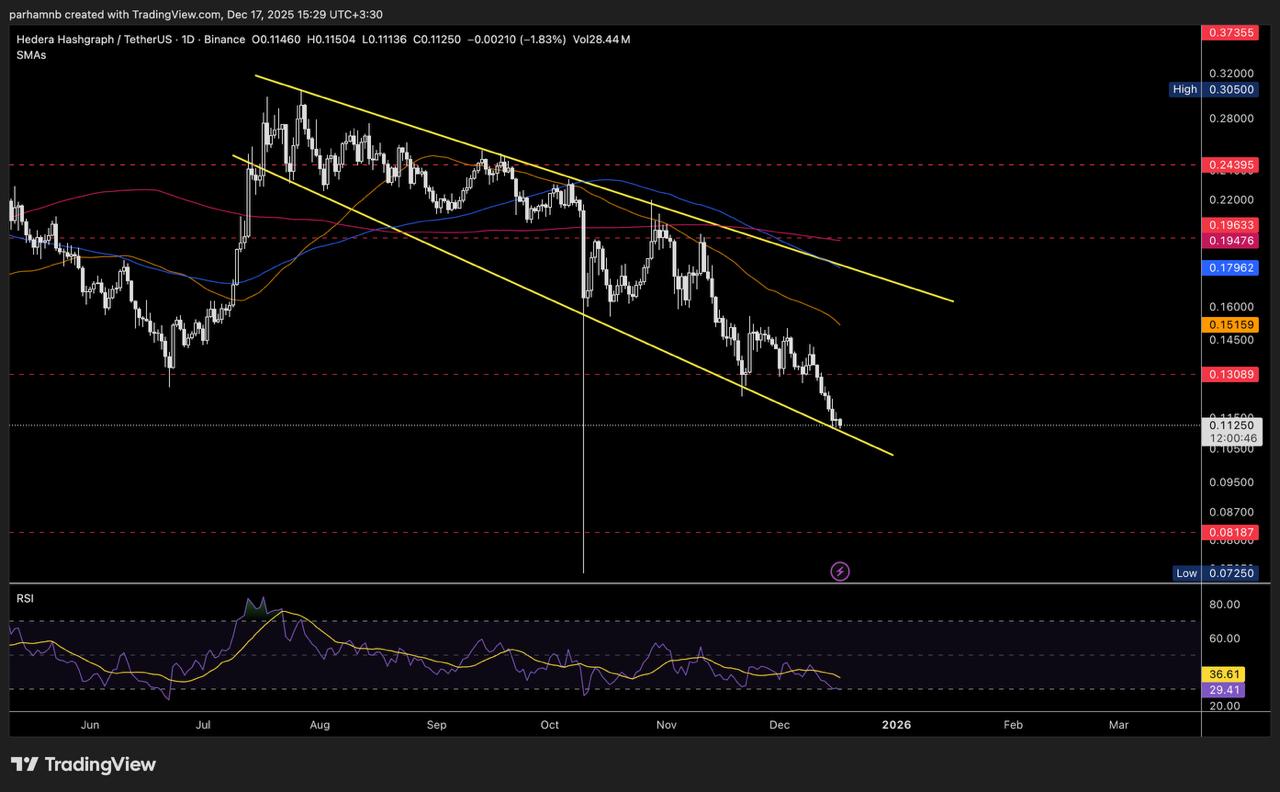Click the TradingView logo at bottom left
1280x792 pixels.
[x=84, y=765]
